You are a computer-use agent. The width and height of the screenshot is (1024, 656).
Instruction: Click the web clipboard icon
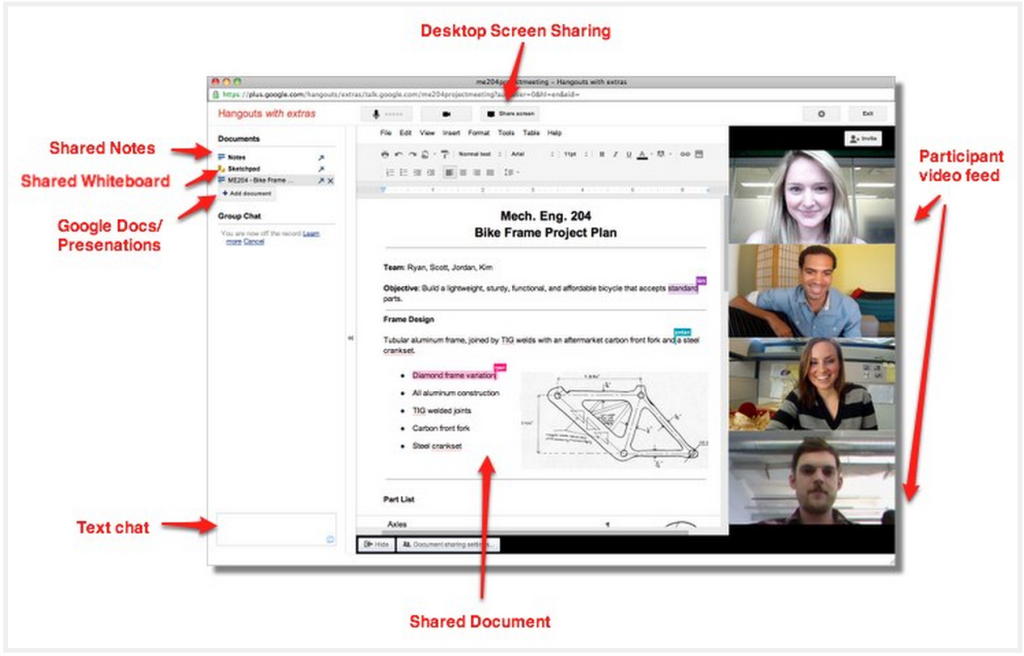[x=426, y=154]
